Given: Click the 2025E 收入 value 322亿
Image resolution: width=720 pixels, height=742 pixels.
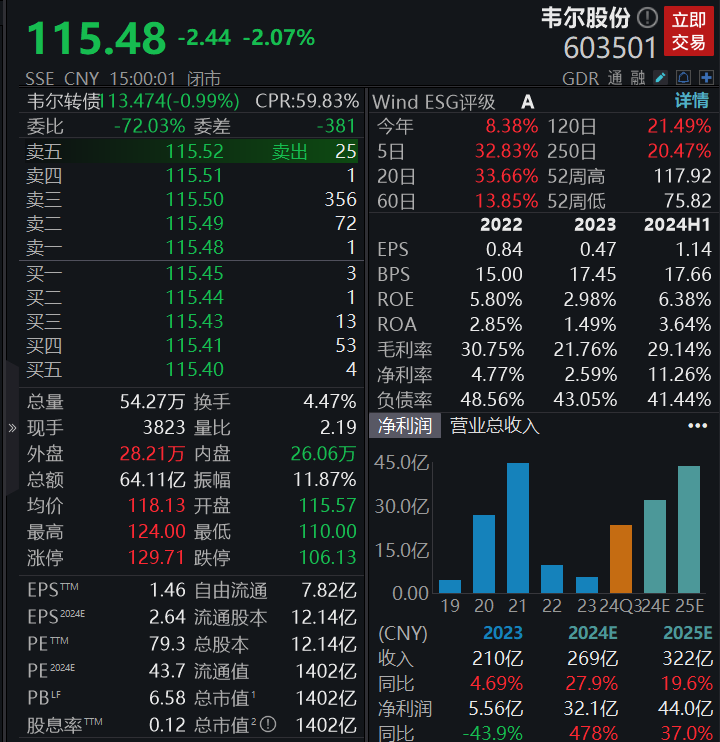Looking at the screenshot, I should [x=687, y=658].
